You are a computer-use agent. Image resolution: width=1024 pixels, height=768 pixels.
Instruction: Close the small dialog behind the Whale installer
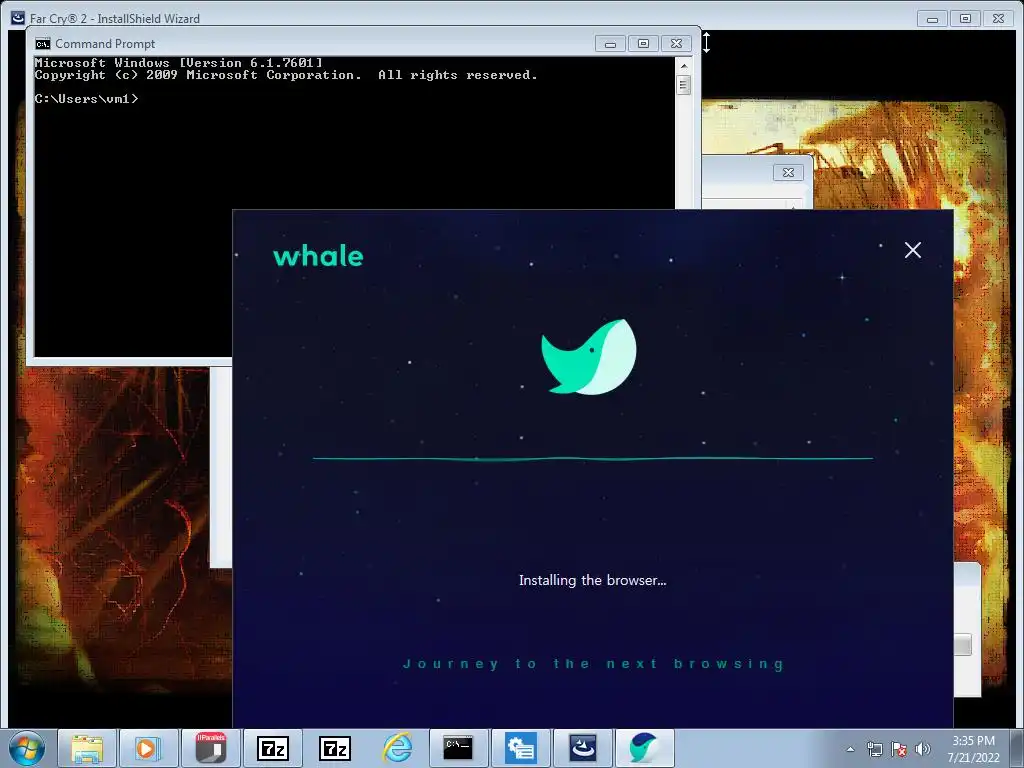788,172
